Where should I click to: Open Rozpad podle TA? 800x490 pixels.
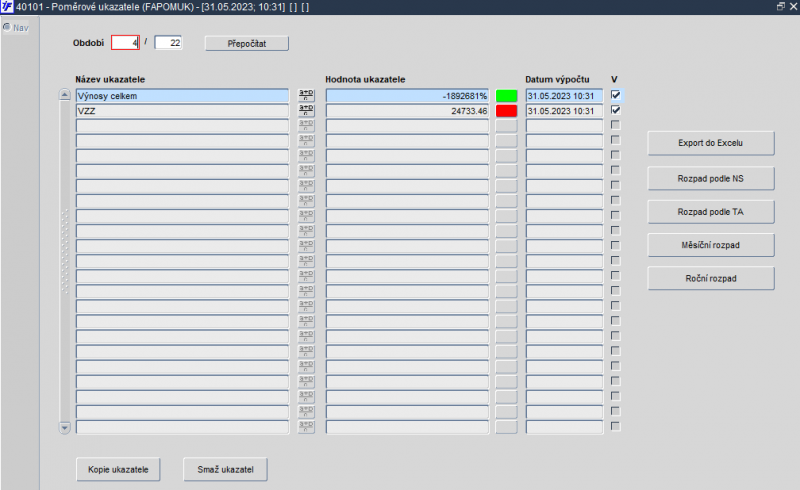tap(711, 212)
